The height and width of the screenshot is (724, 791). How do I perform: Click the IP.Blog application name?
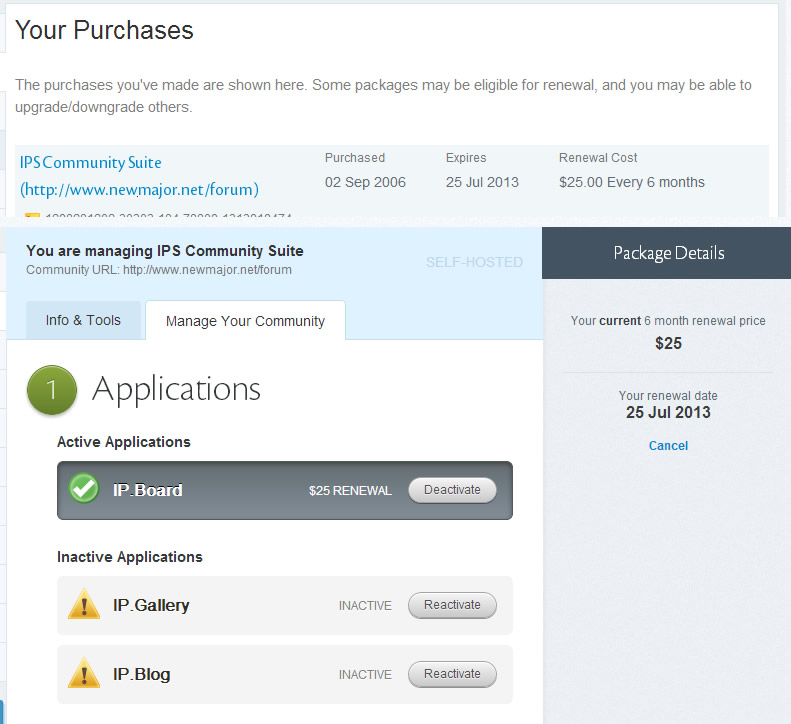click(x=141, y=674)
